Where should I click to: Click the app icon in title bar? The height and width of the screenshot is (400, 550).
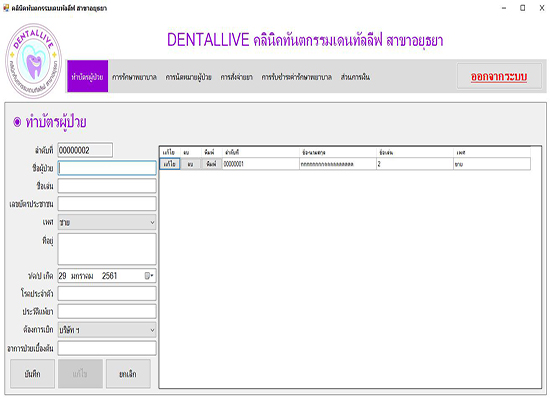[6, 8]
